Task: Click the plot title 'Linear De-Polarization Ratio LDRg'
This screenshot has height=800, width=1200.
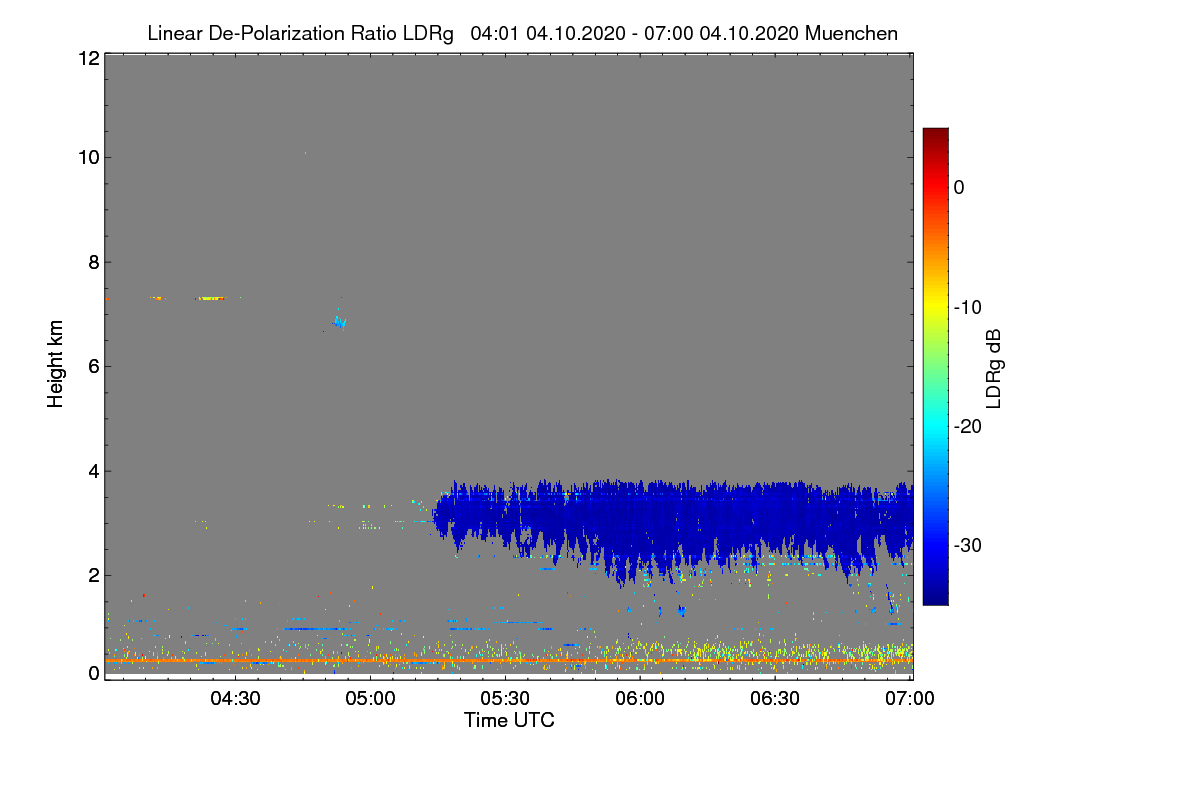Action: pos(300,33)
